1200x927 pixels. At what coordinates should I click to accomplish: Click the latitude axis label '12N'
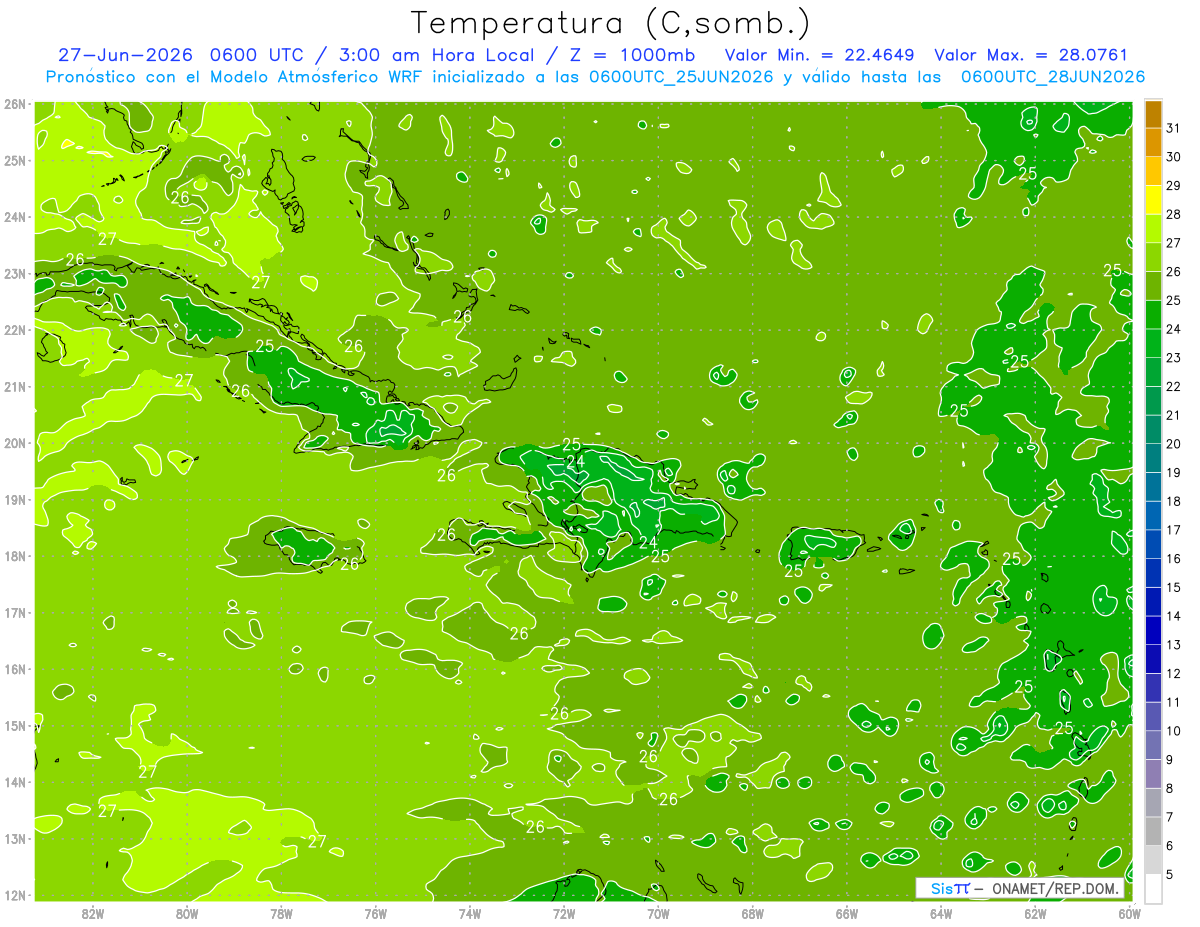15,895
